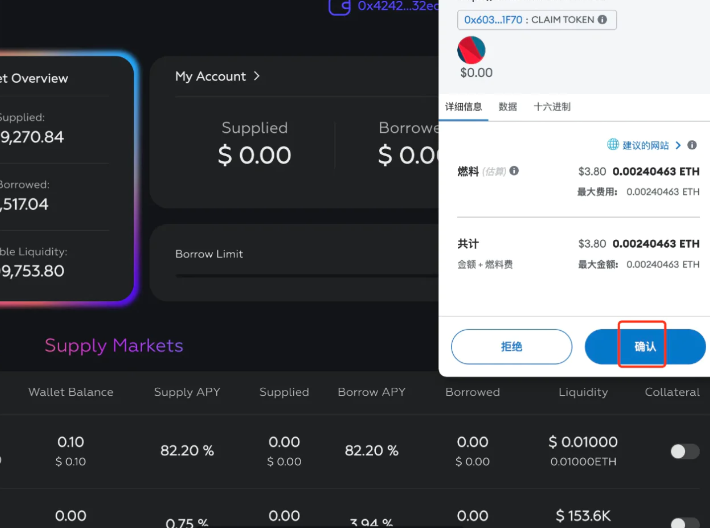Click the info icon right of 建议的网站
This screenshot has height=528, width=710.
(692, 145)
